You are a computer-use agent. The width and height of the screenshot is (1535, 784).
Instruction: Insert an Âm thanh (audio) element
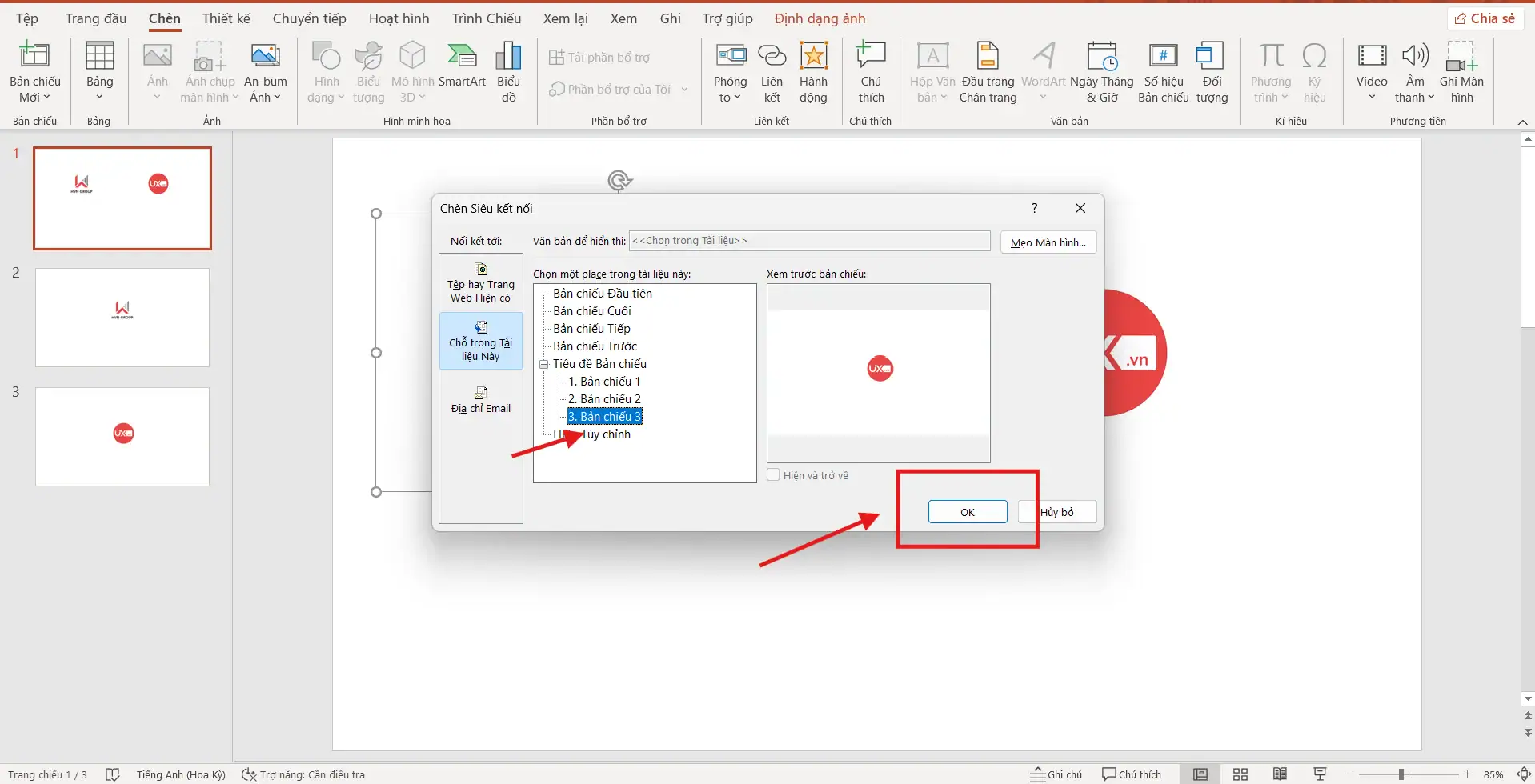(x=1413, y=72)
